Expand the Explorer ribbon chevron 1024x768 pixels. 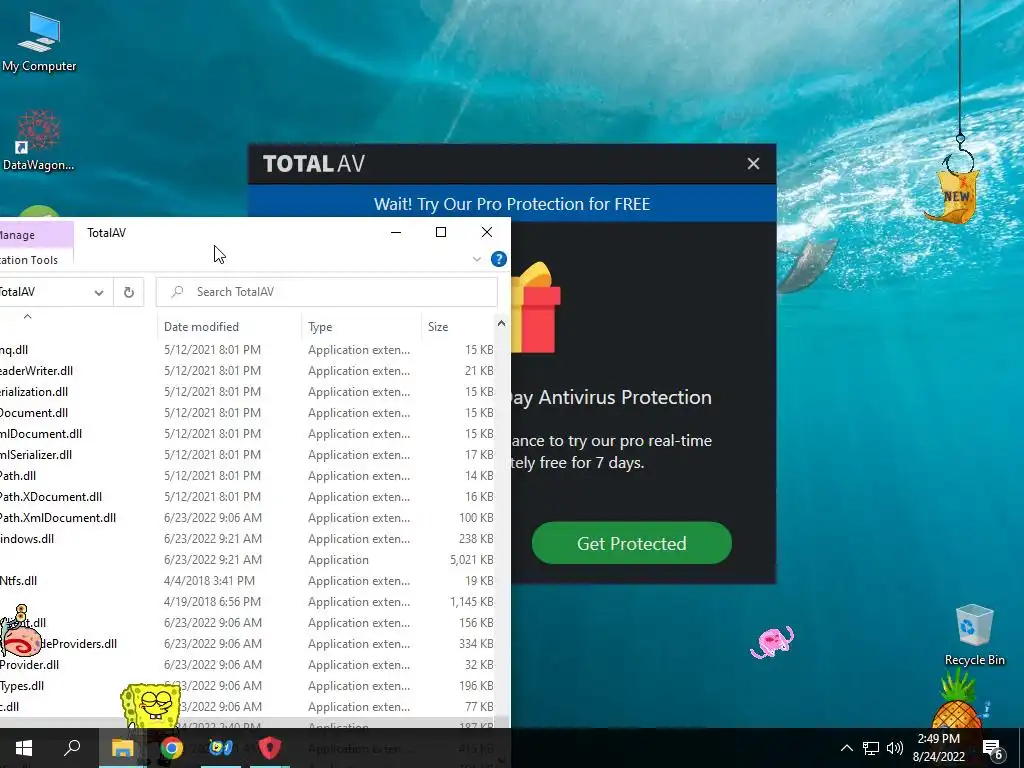point(477,259)
